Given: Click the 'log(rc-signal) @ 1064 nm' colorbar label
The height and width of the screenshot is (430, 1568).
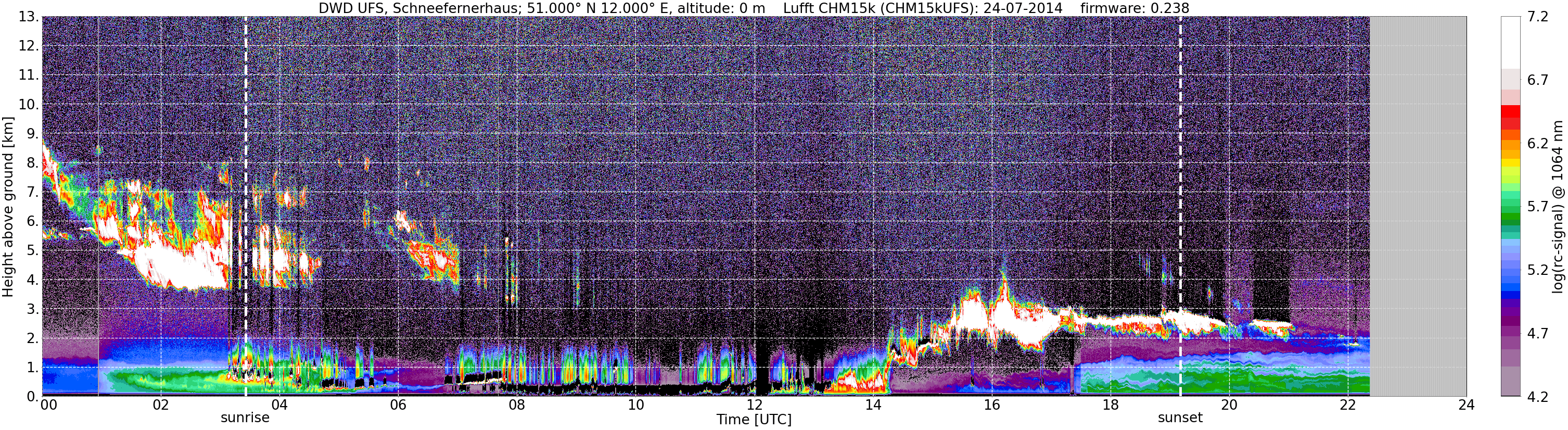Looking at the screenshot, I should click(x=1557, y=207).
